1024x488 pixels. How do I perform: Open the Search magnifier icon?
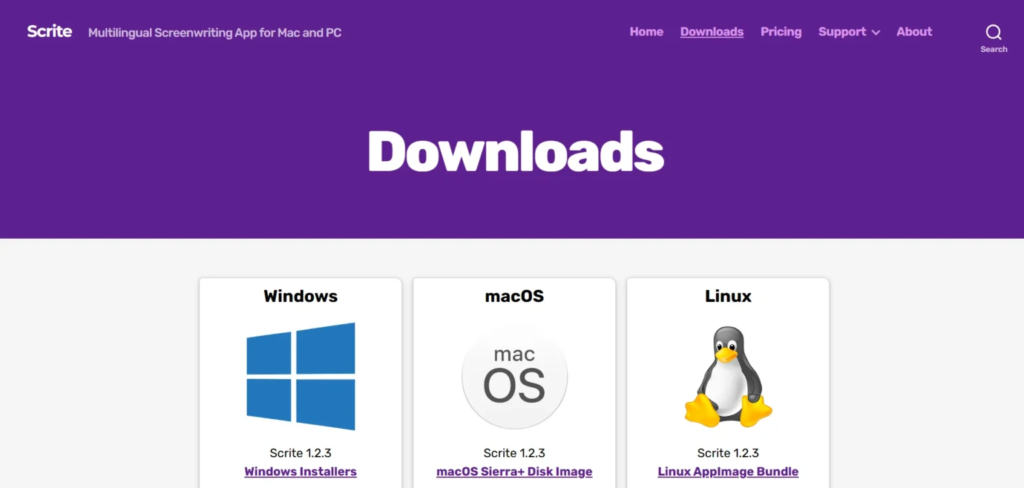(x=993, y=32)
